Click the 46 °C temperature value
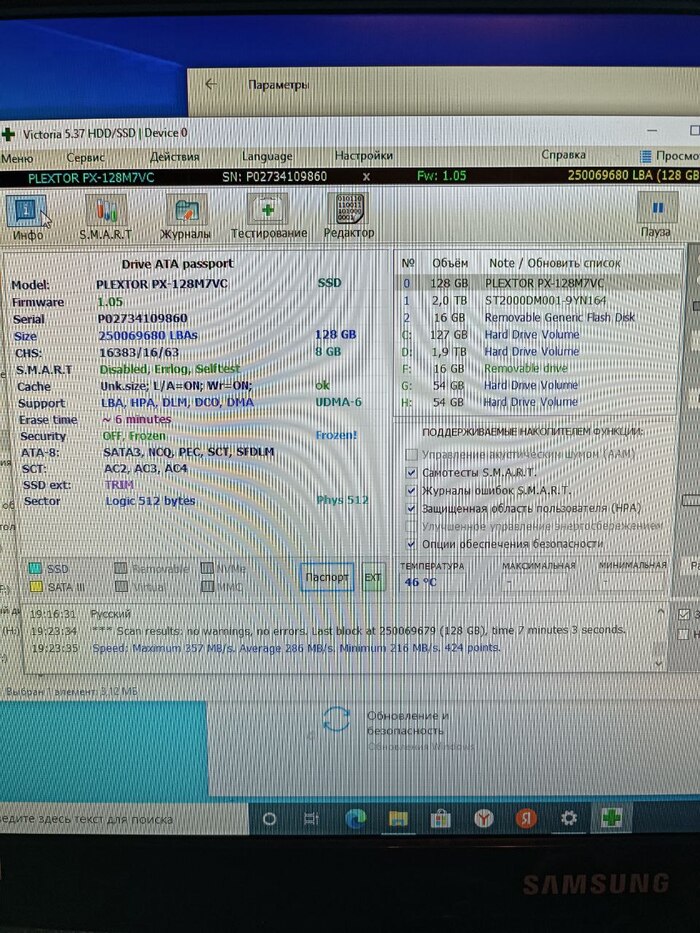 pyautogui.click(x=420, y=582)
